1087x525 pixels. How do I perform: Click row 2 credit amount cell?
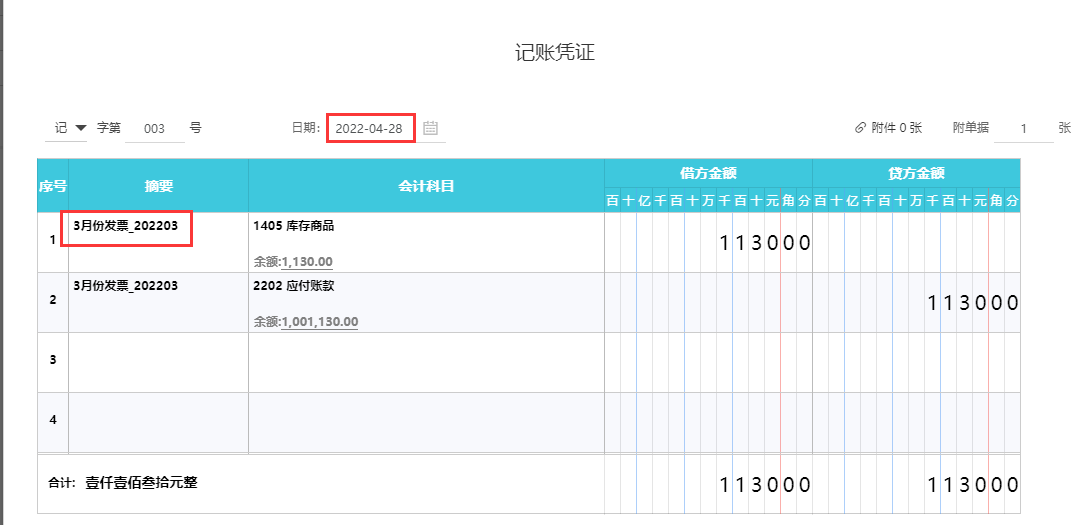coord(916,302)
